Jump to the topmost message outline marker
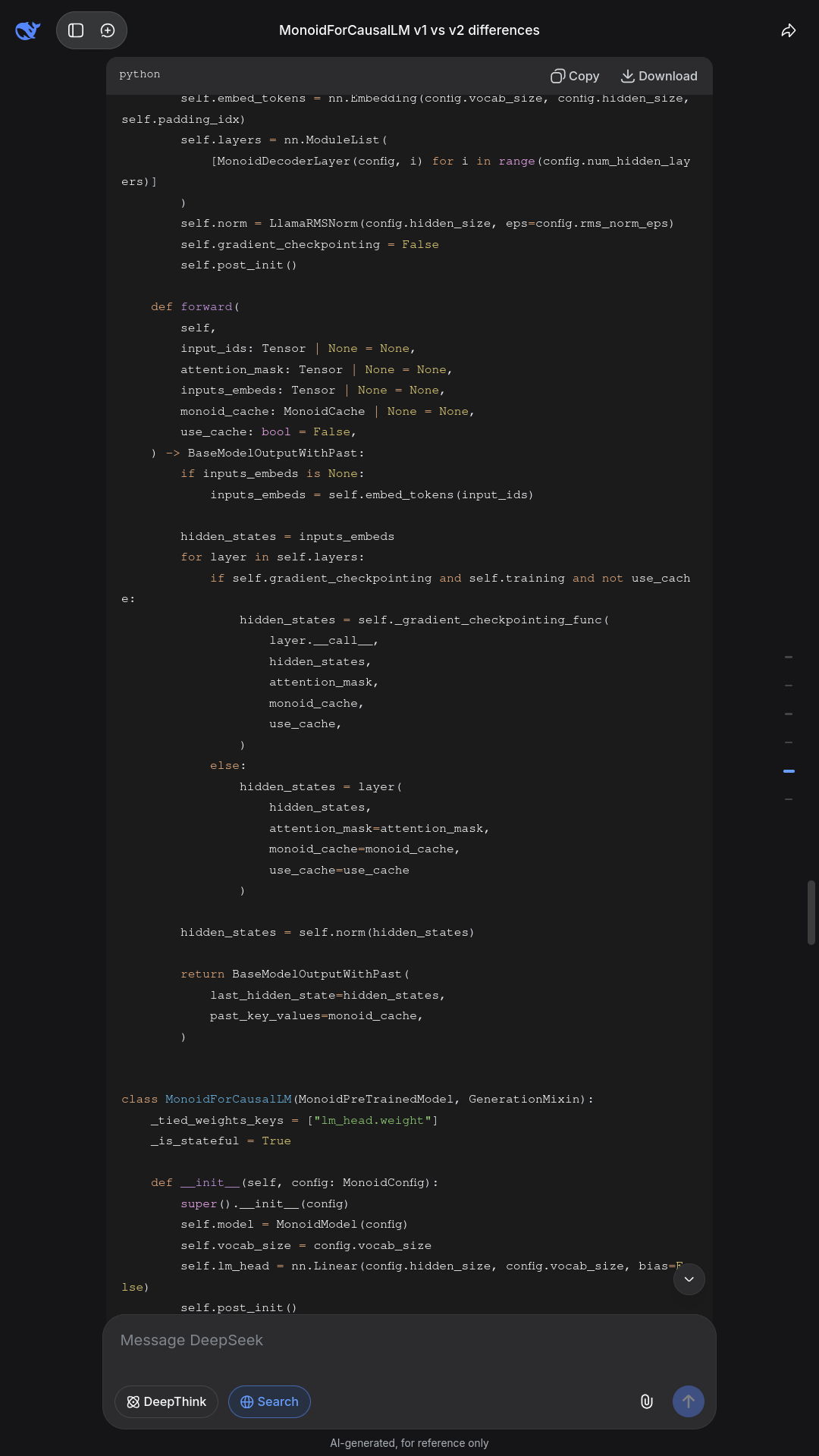Viewport: 819px width, 1456px height. click(x=789, y=657)
